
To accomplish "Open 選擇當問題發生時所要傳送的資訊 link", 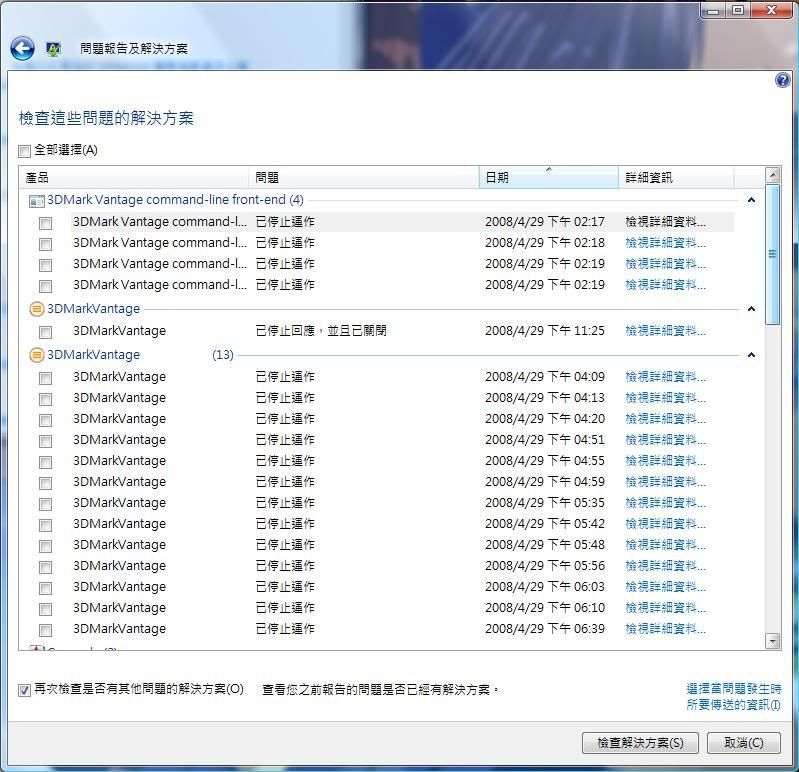I will (733, 697).
